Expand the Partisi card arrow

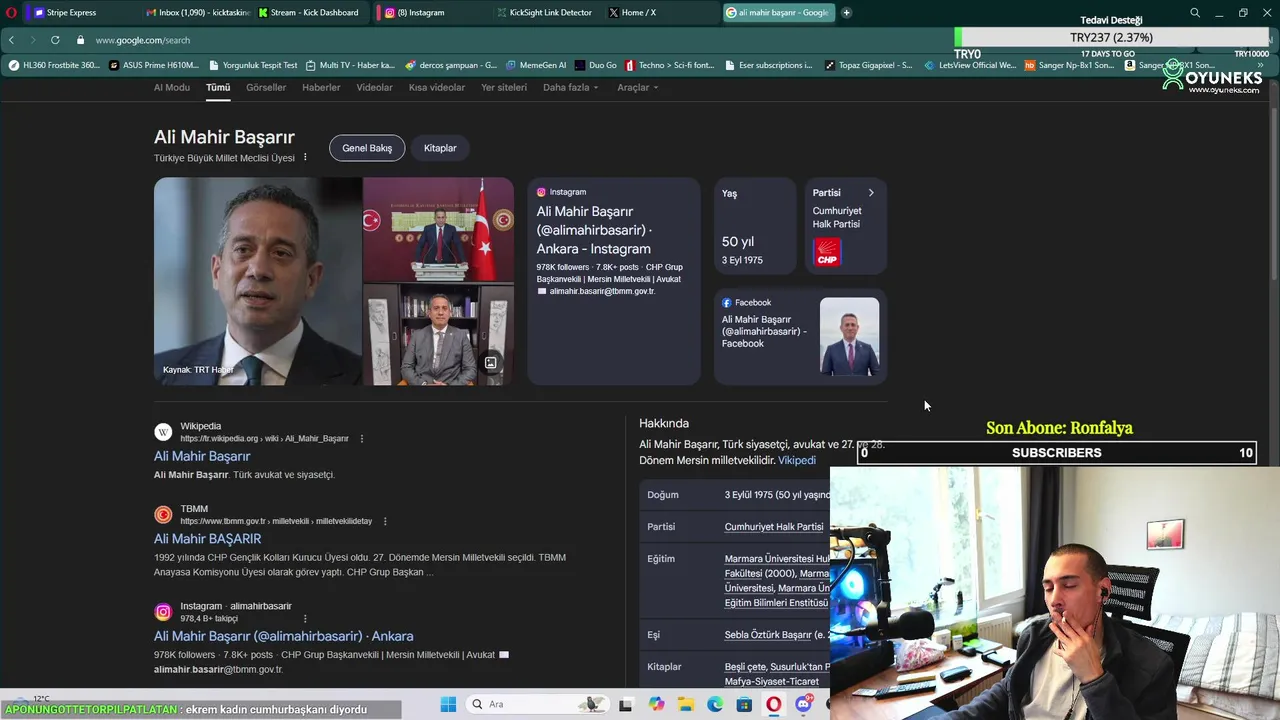(871, 193)
